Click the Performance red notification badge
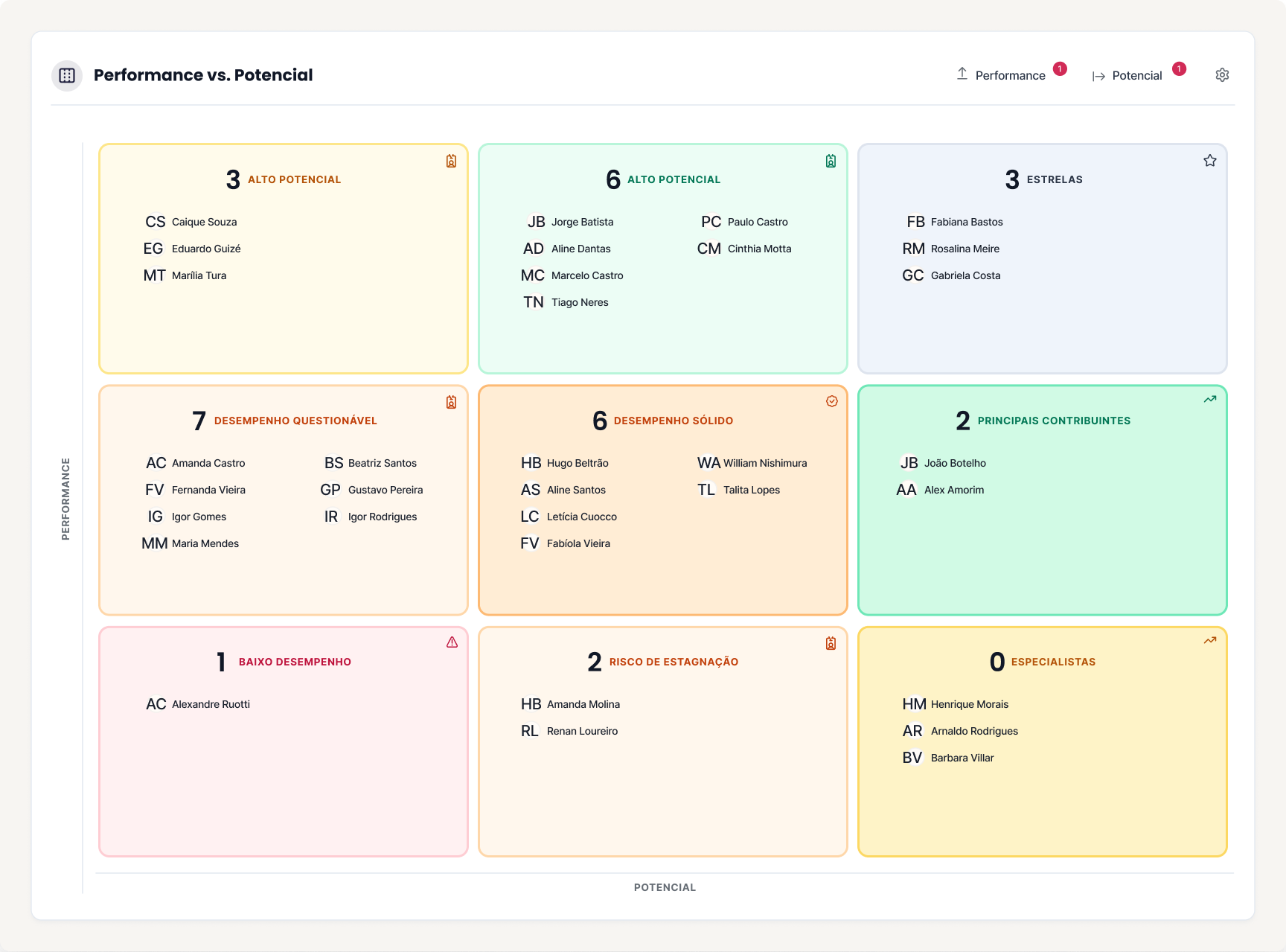This screenshot has height=952, width=1286. (1060, 68)
